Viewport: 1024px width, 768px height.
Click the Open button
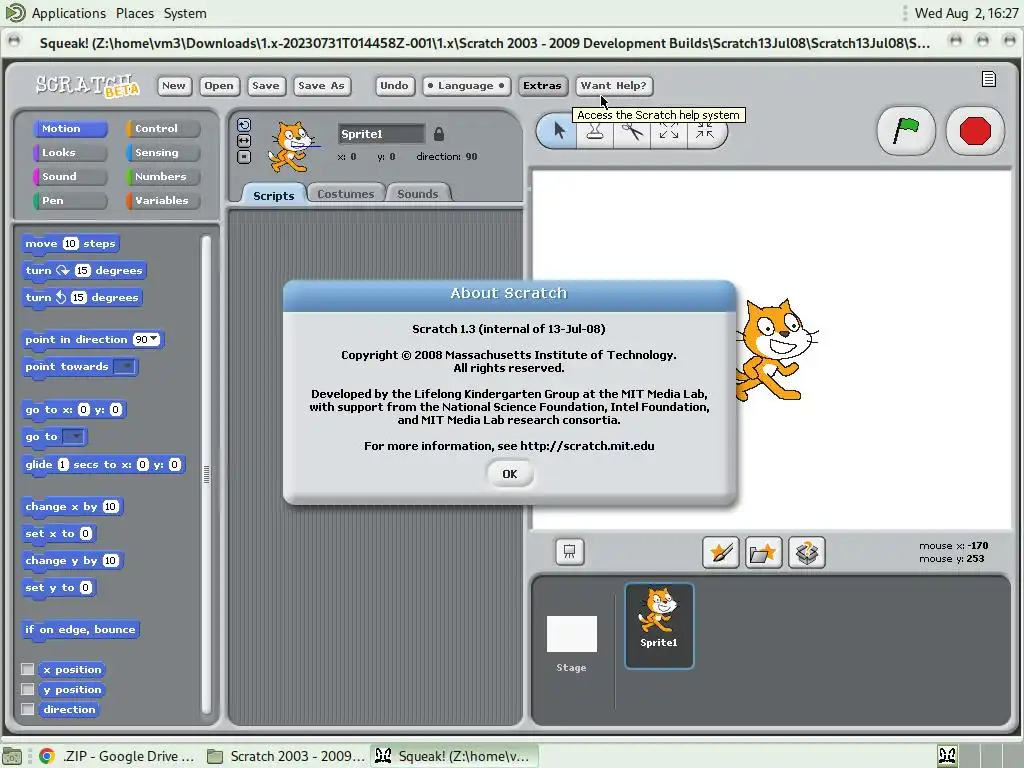219,86
